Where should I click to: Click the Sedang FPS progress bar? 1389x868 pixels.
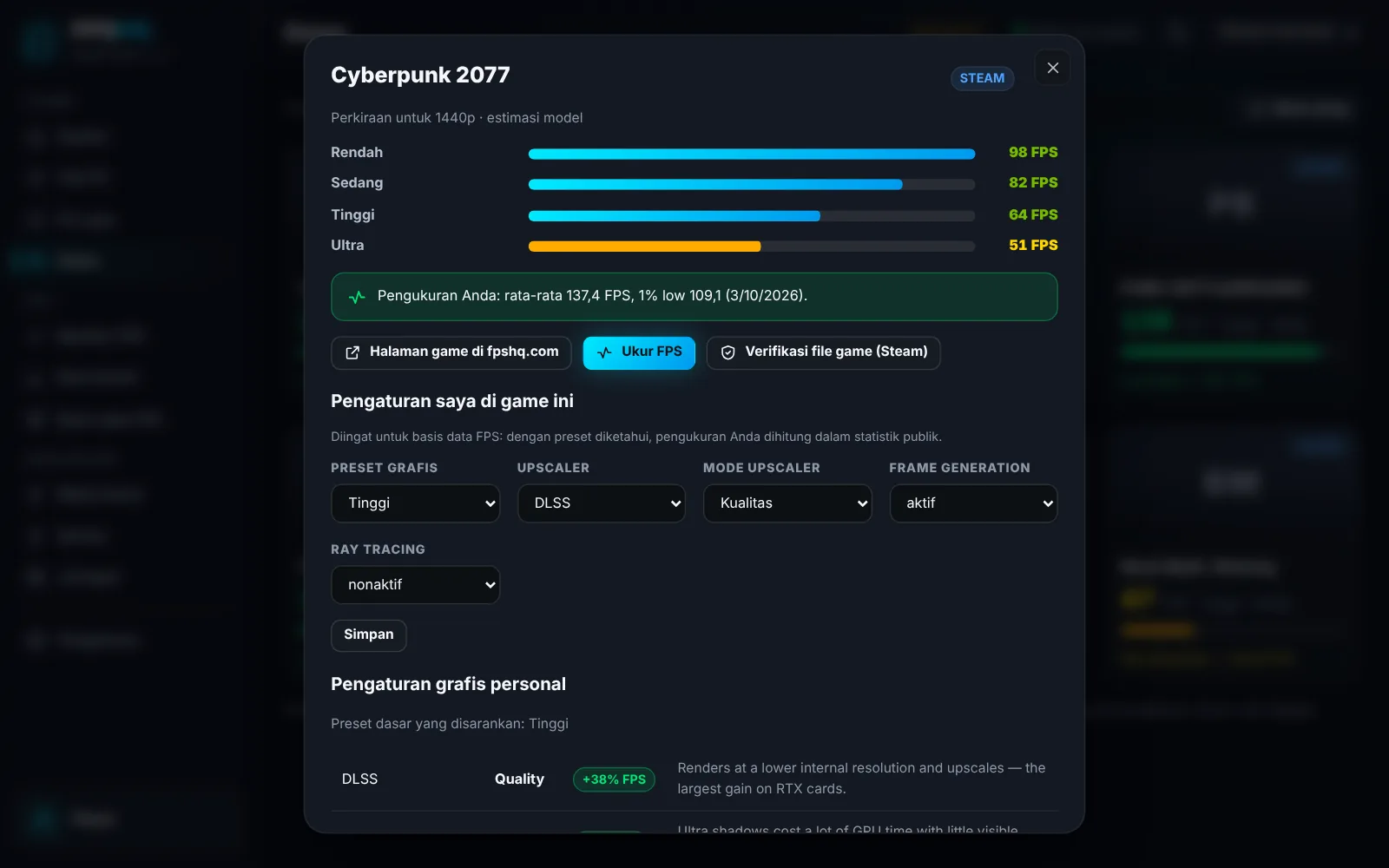point(752,184)
